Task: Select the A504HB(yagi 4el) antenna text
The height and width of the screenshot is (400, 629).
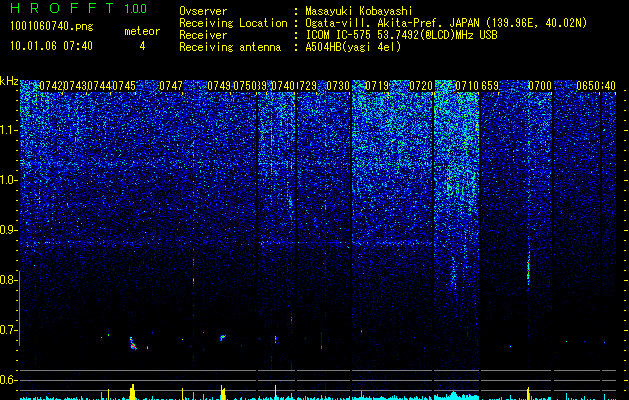Action: pyautogui.click(x=353, y=47)
